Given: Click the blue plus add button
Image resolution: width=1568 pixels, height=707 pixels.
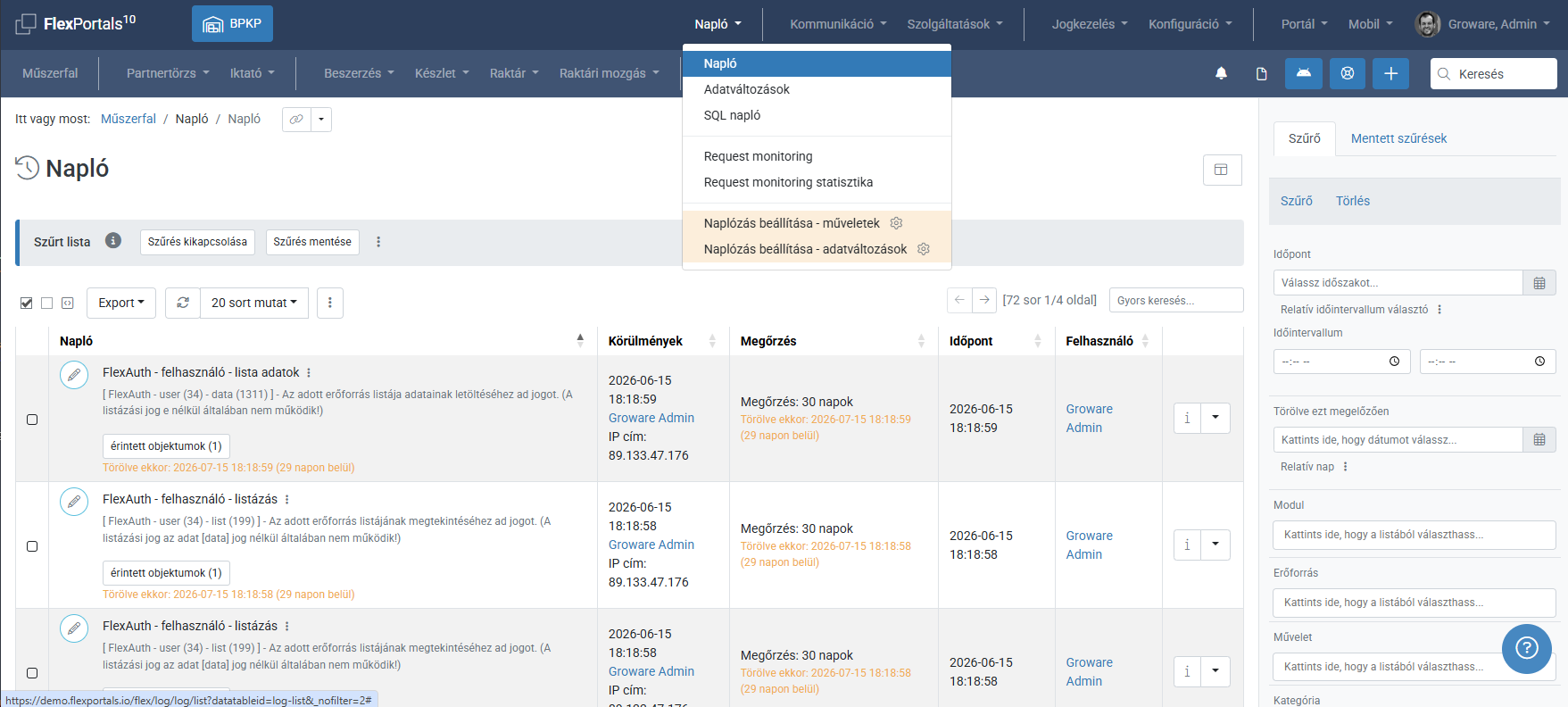Looking at the screenshot, I should pyautogui.click(x=1390, y=73).
